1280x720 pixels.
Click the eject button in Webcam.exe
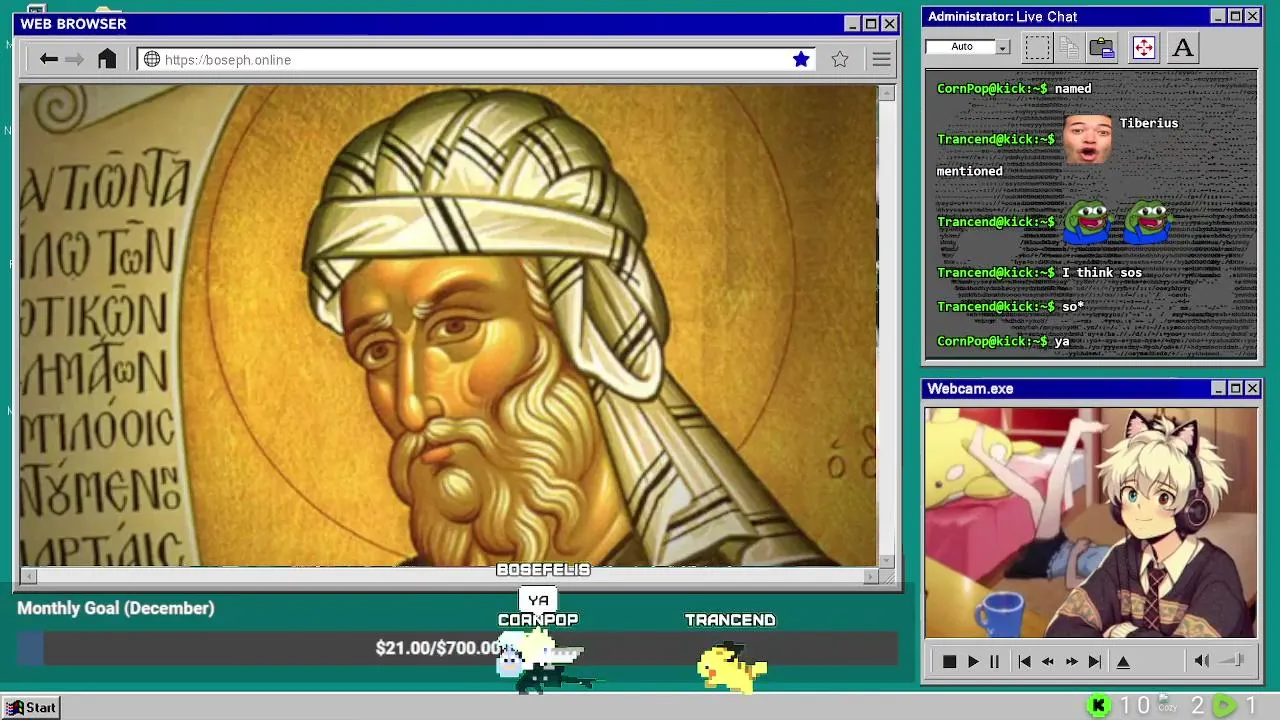[1123, 661]
